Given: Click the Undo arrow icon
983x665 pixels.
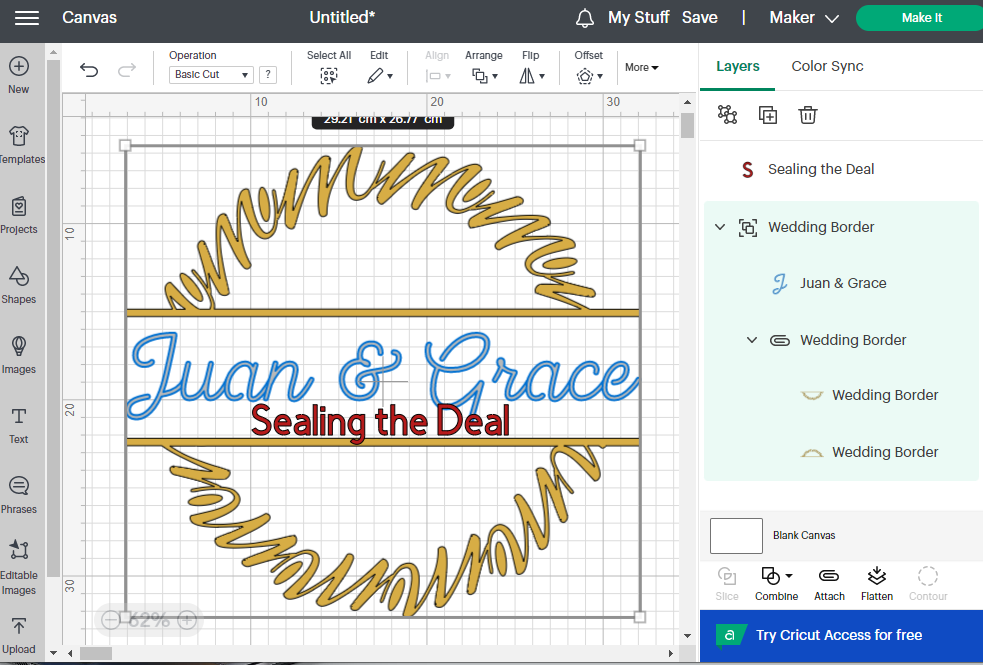Looking at the screenshot, I should pos(89,70).
